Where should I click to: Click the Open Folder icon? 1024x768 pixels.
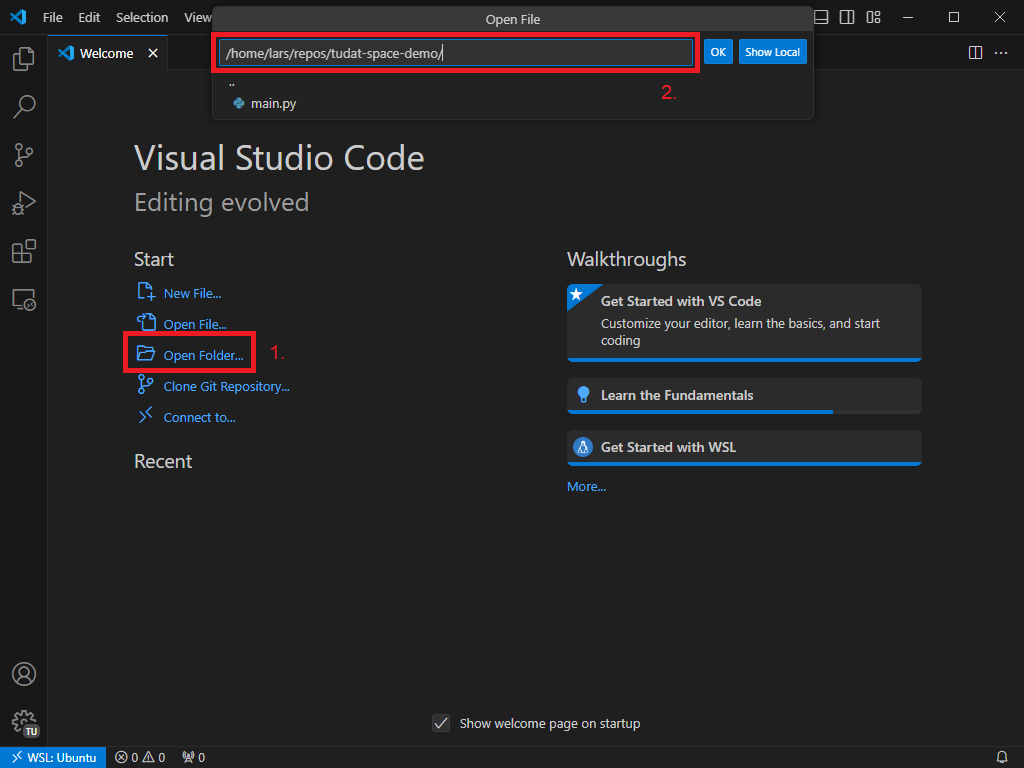(146, 354)
